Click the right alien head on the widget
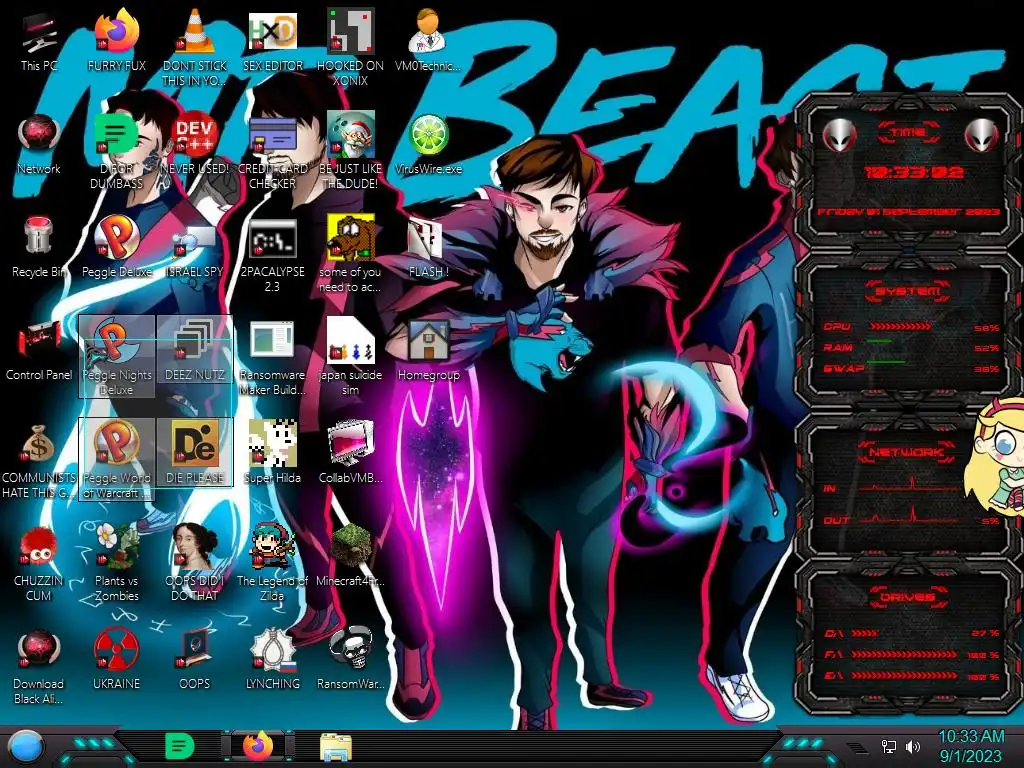Screen dimensions: 1024x768 981,135
